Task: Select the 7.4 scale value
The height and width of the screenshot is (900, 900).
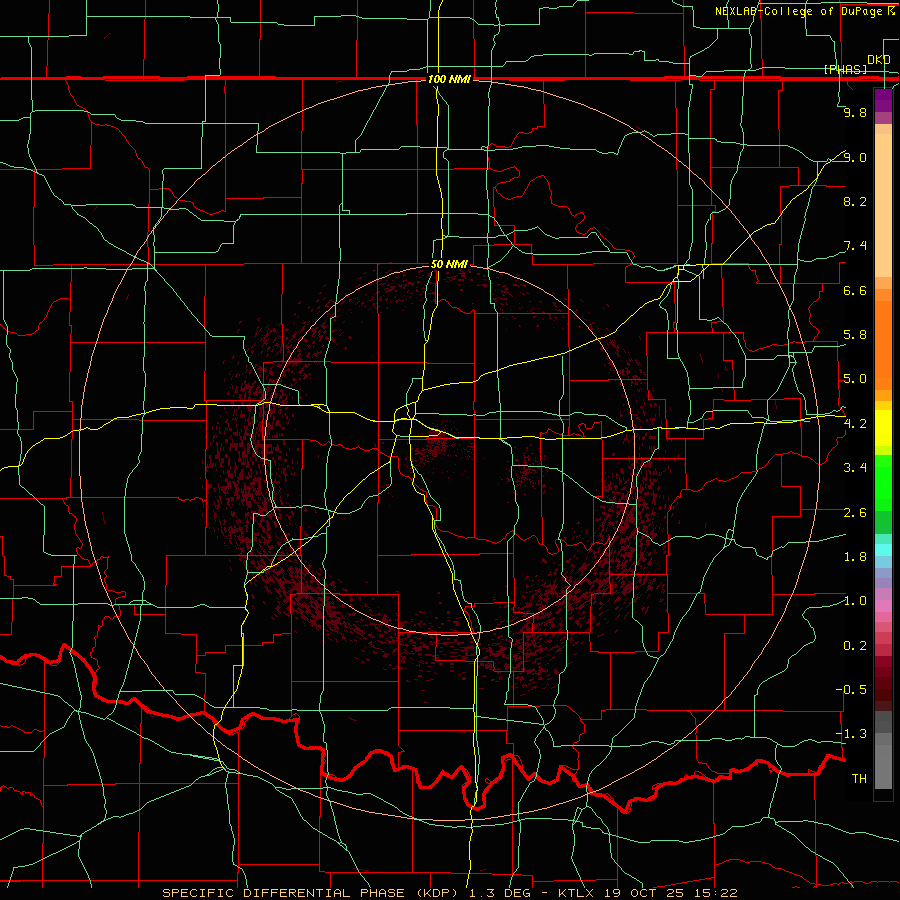Action: click(x=855, y=246)
